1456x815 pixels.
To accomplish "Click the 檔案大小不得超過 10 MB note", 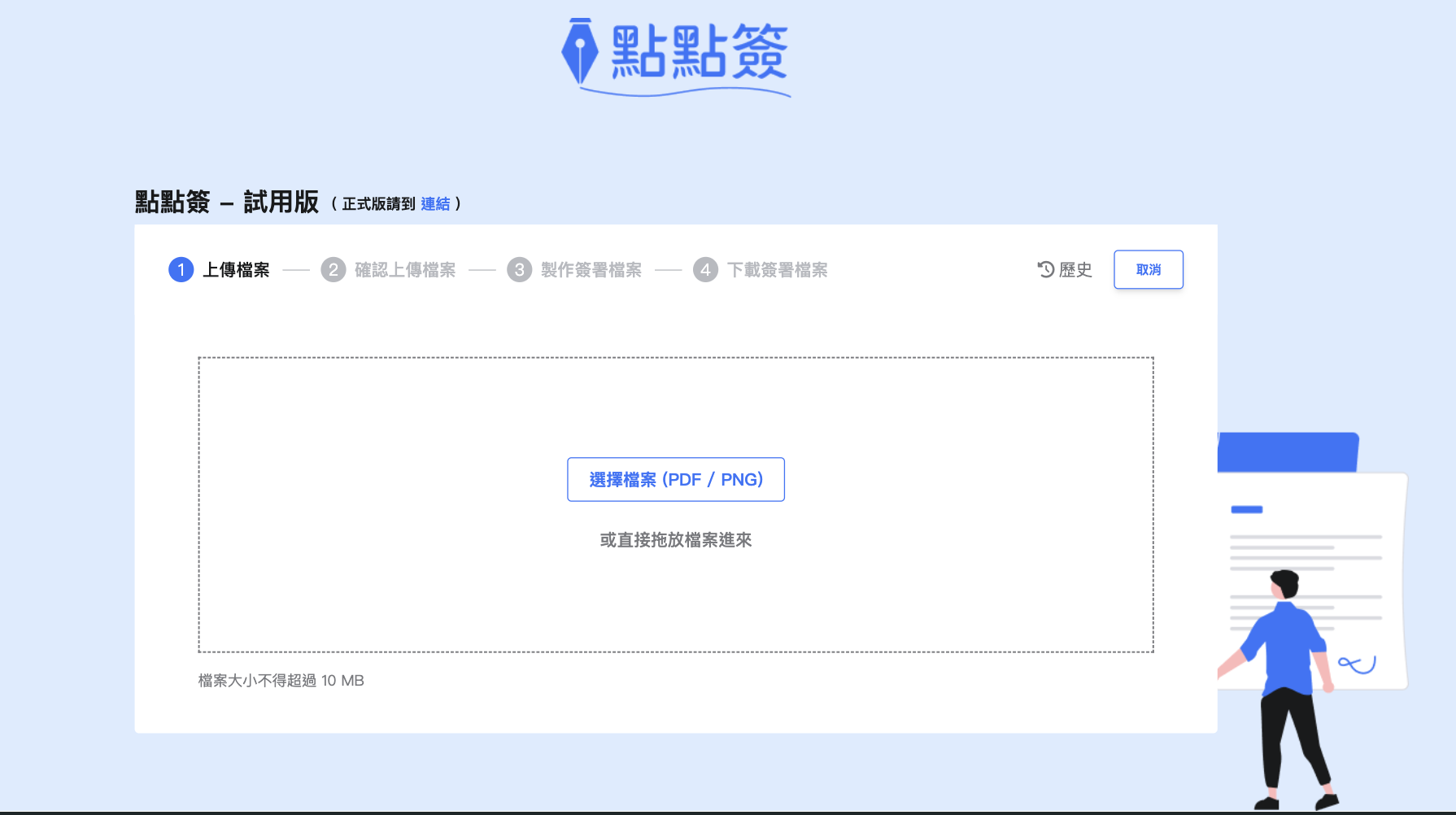I will coord(281,680).
